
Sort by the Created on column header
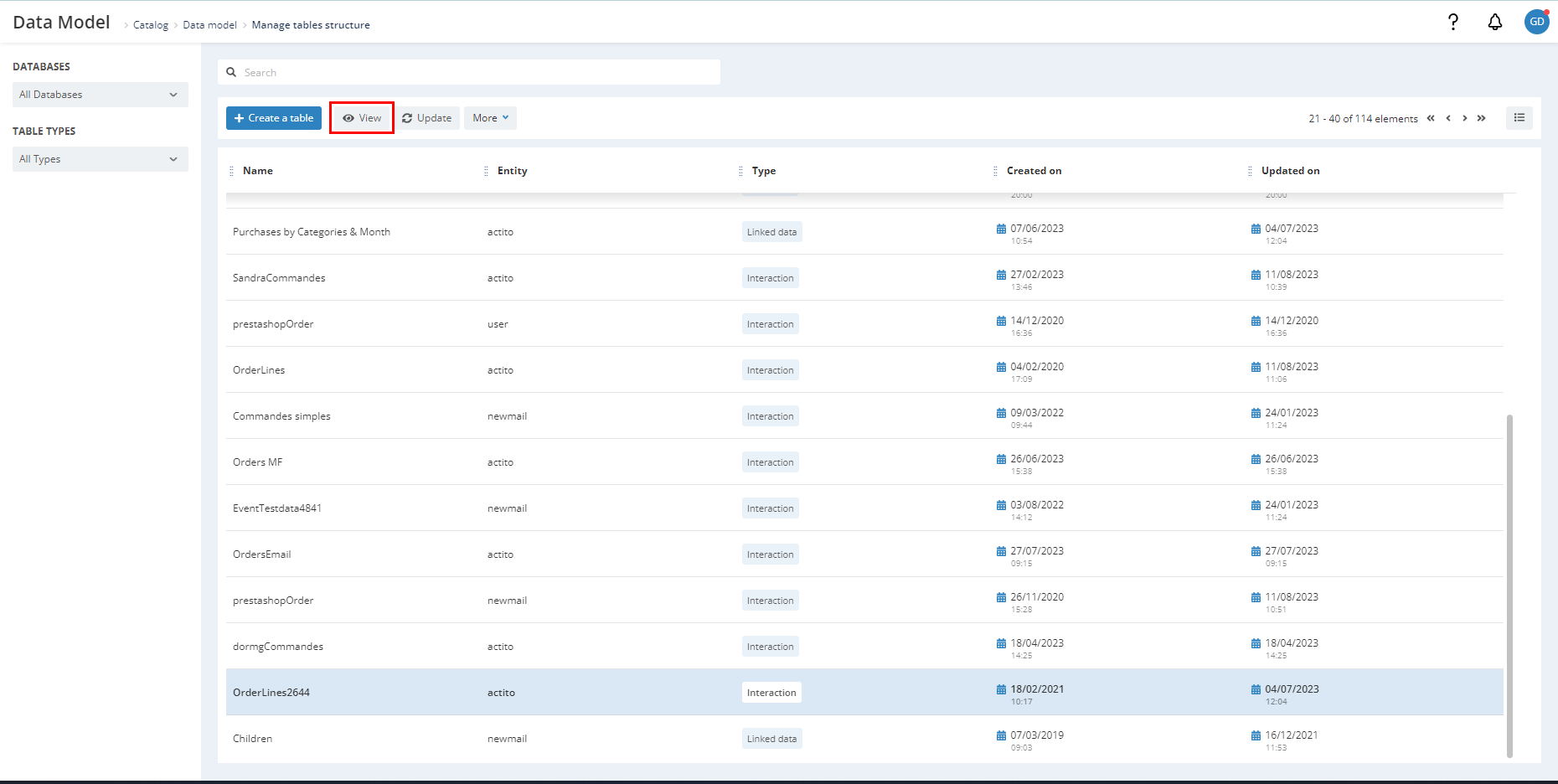(x=1034, y=171)
